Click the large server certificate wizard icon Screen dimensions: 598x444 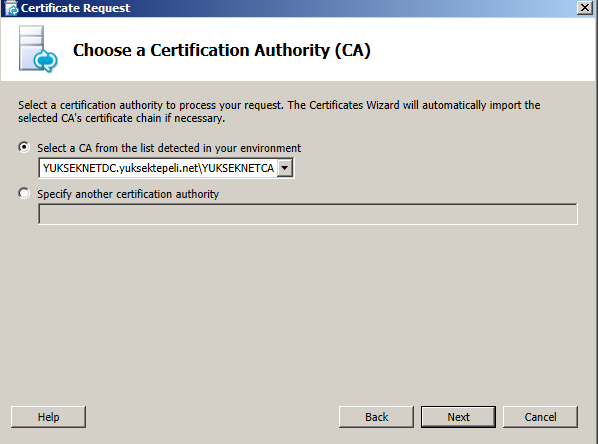38,49
